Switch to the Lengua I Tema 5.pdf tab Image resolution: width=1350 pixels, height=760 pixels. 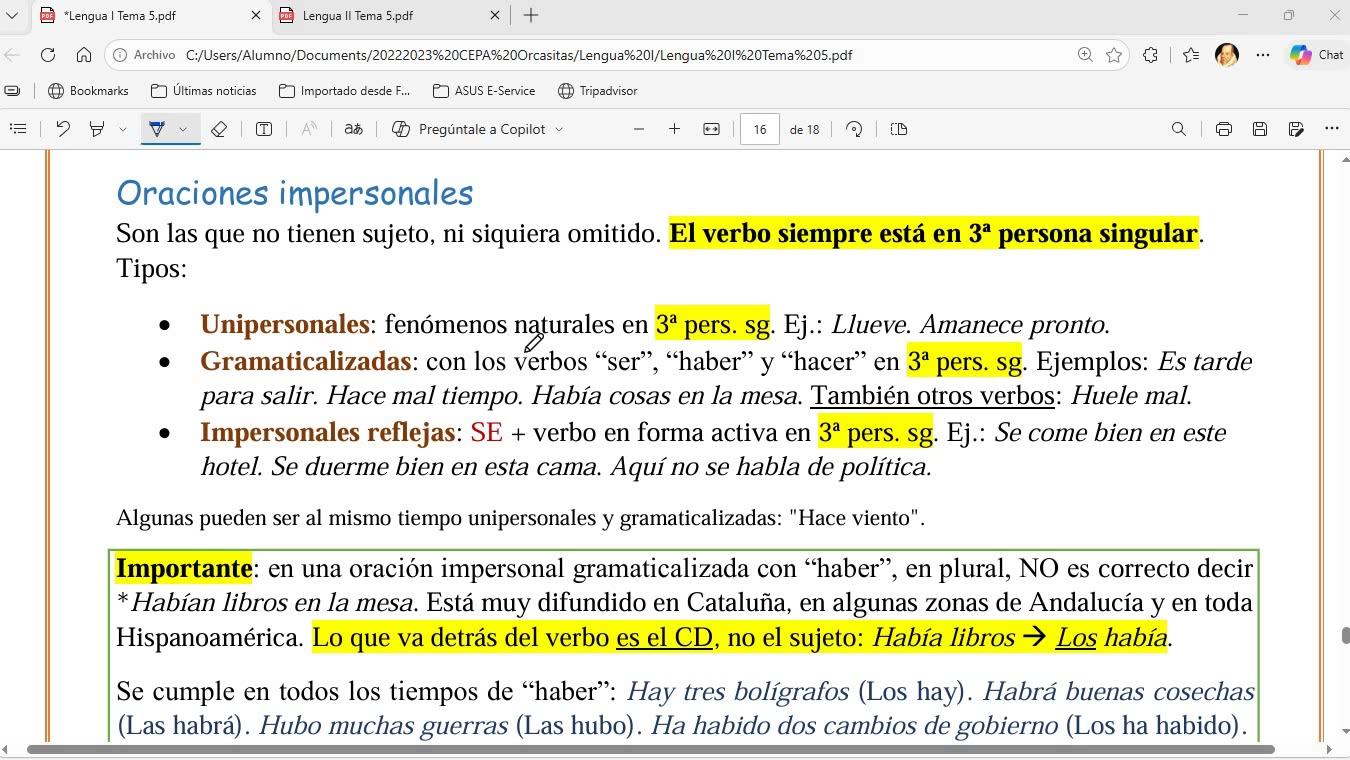pos(150,15)
